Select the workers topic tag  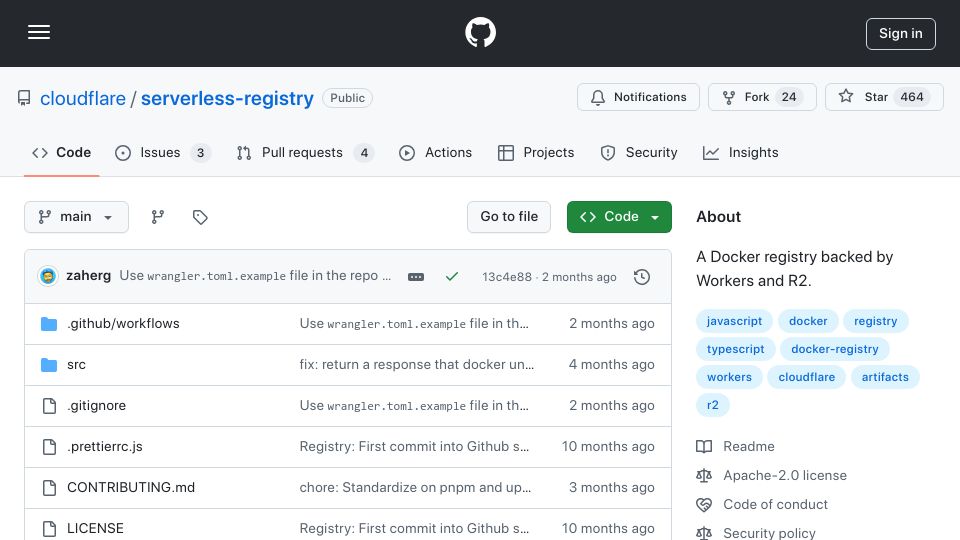tap(729, 377)
